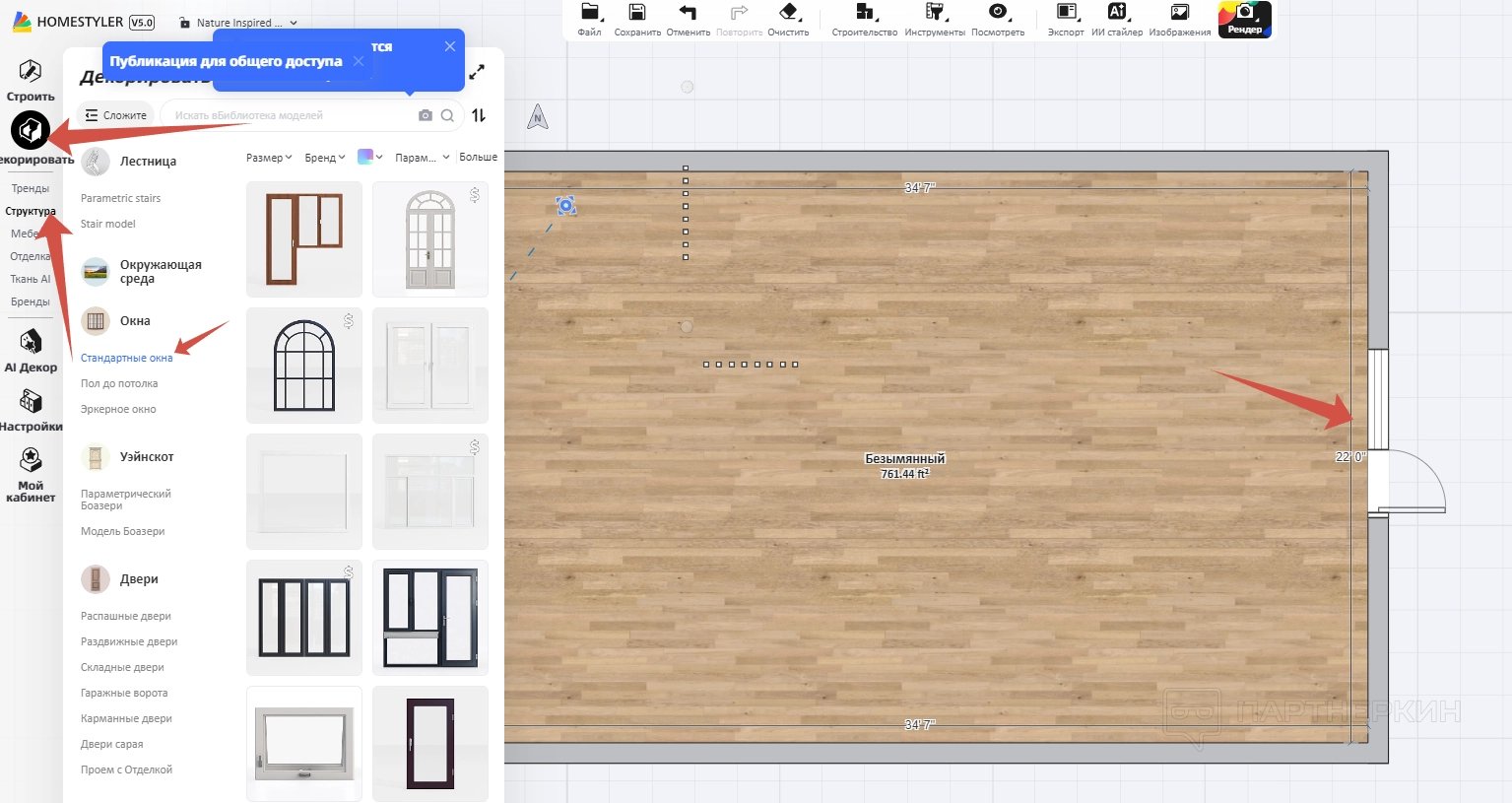
Task: Open the Бренд brand filter dropdown
Action: point(324,158)
